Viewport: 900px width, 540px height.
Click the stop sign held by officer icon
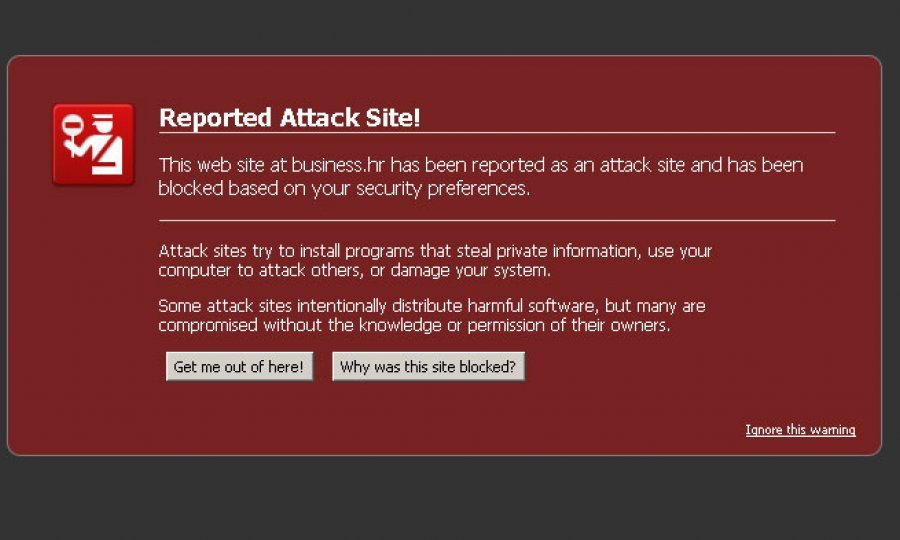coord(73,123)
